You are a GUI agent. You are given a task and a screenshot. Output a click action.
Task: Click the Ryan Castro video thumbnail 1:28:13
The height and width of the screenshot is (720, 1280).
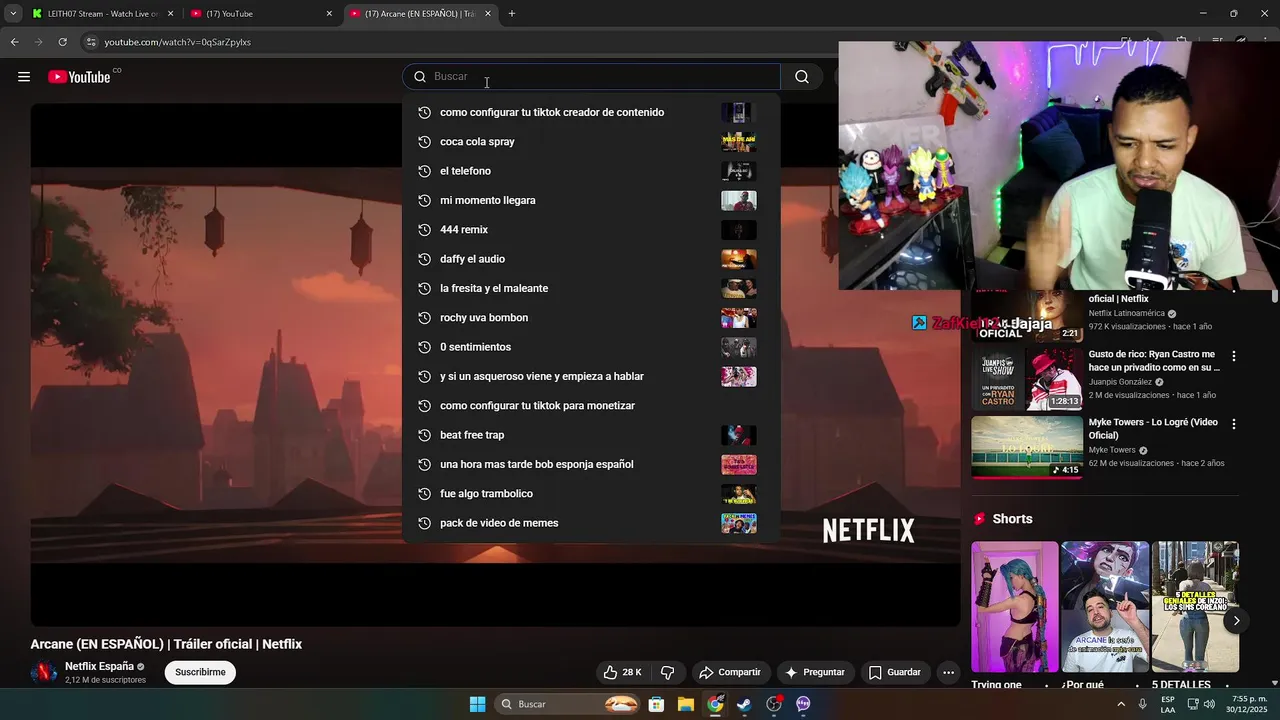tap(1027, 379)
